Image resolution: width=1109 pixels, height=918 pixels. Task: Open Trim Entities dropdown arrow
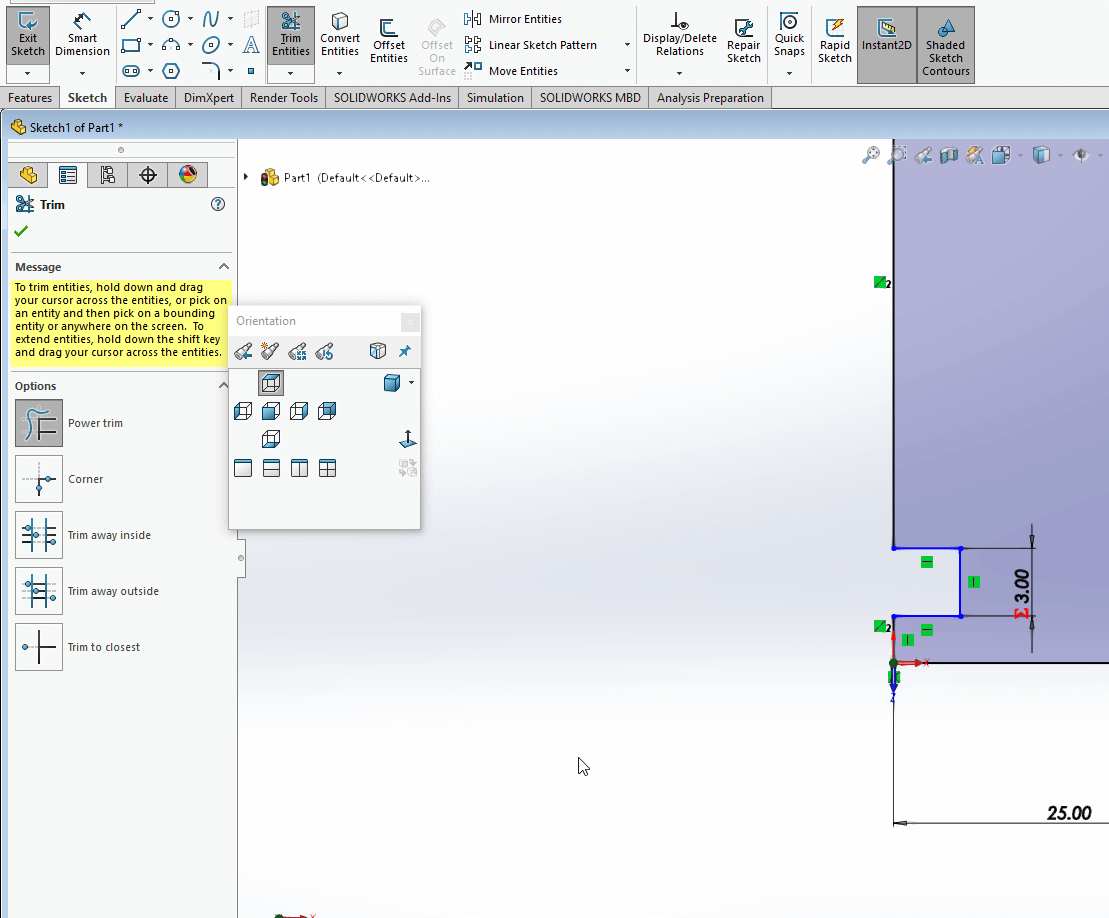(x=291, y=74)
